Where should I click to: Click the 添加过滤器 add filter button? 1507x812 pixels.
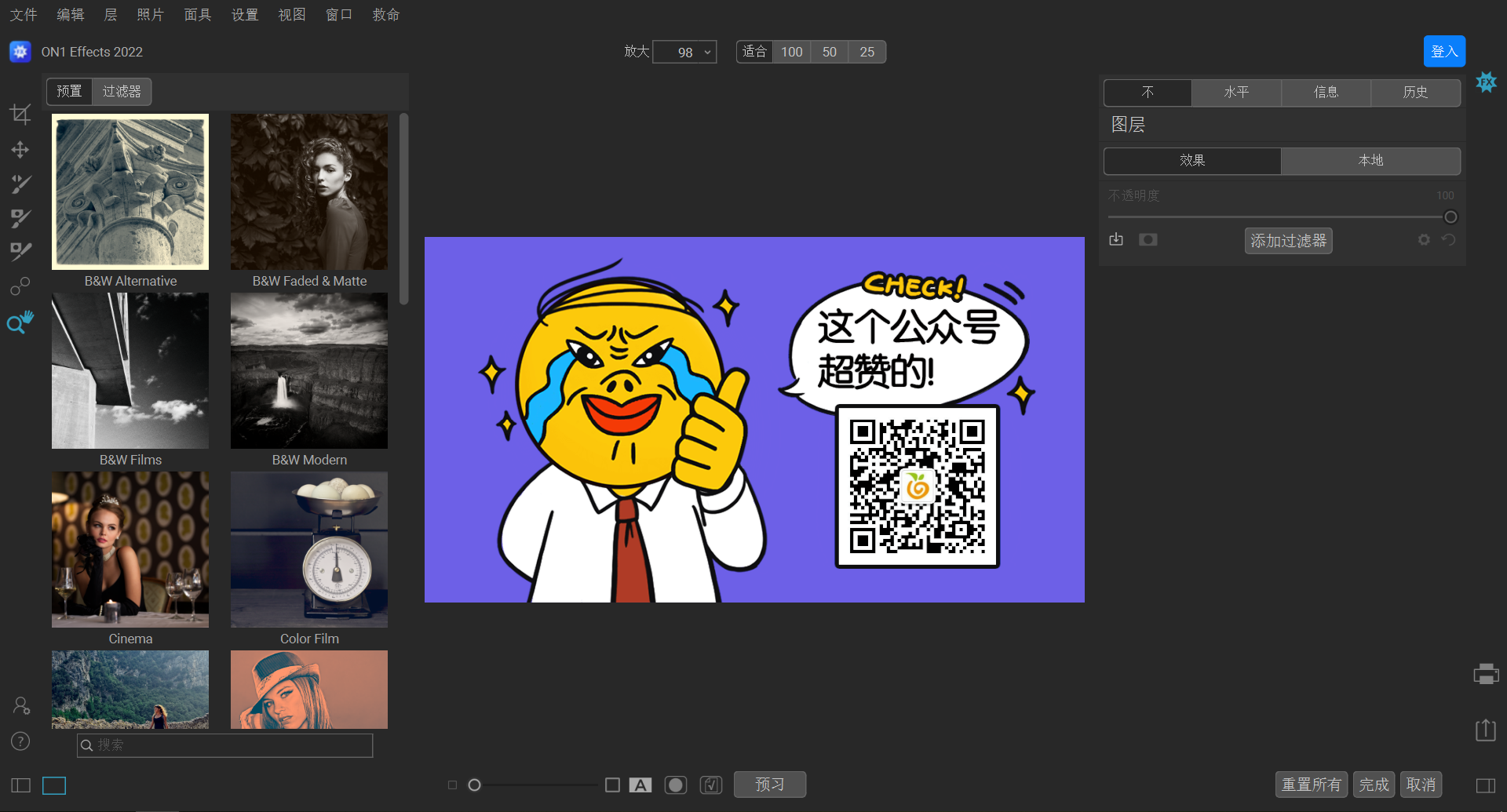pyautogui.click(x=1288, y=241)
